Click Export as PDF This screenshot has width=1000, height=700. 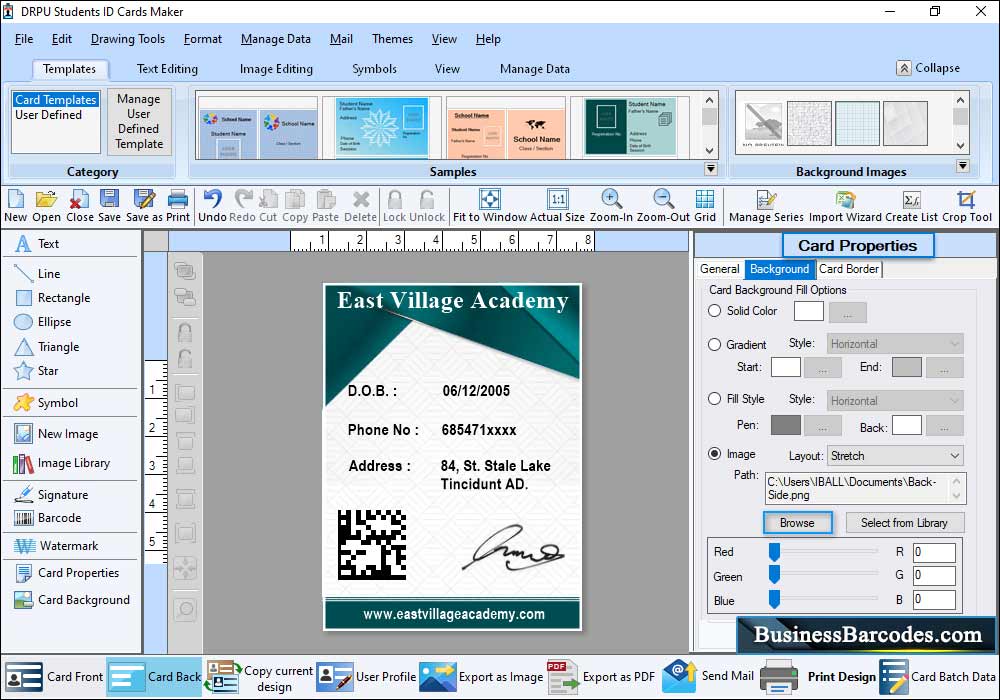click(601, 676)
